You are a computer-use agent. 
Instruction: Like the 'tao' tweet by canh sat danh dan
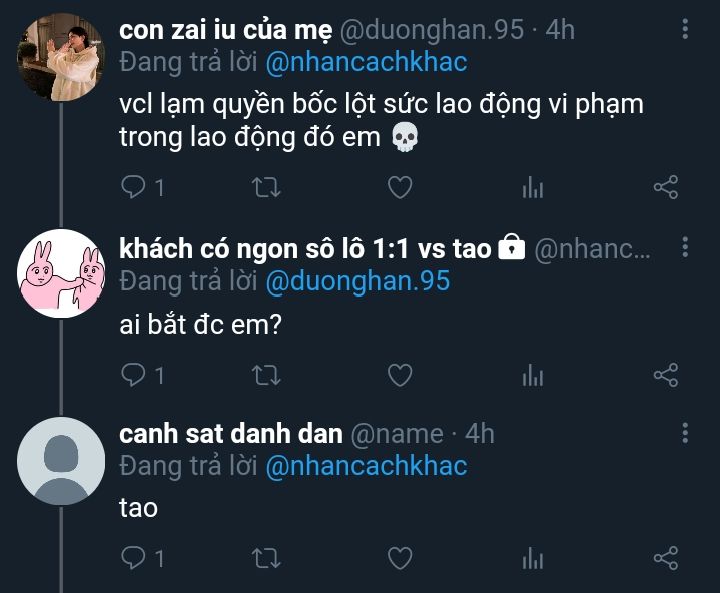tap(400, 558)
